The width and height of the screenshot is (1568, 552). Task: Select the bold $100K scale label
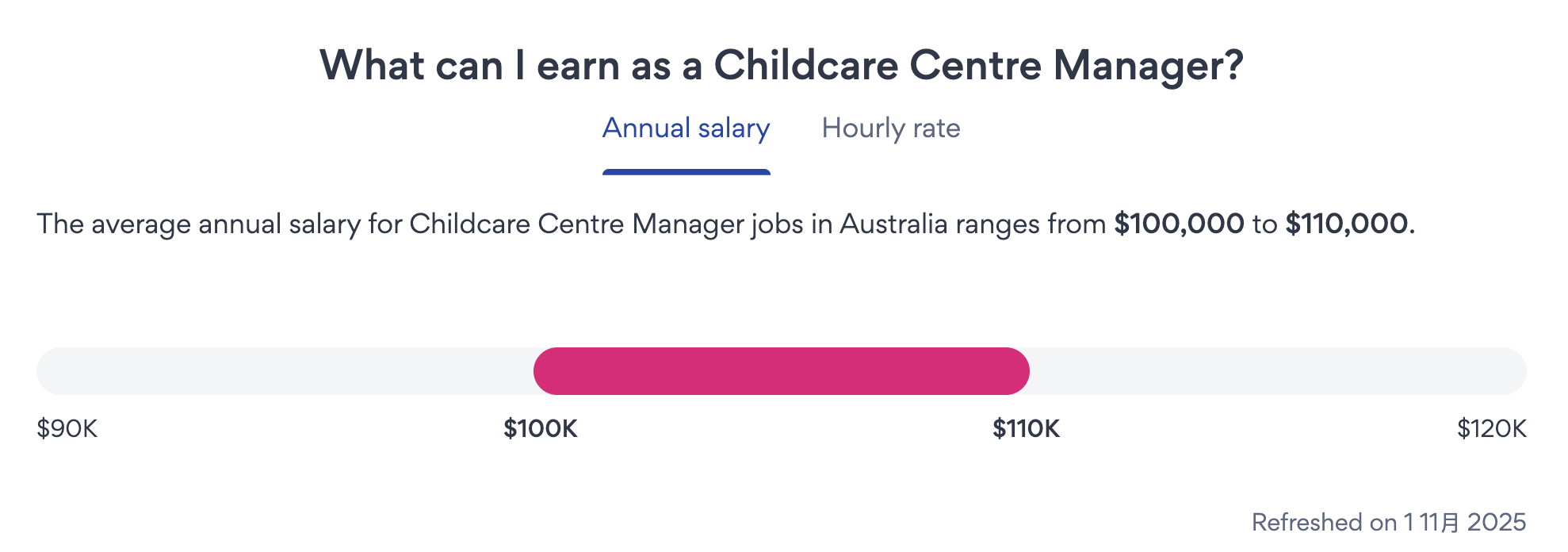541,429
